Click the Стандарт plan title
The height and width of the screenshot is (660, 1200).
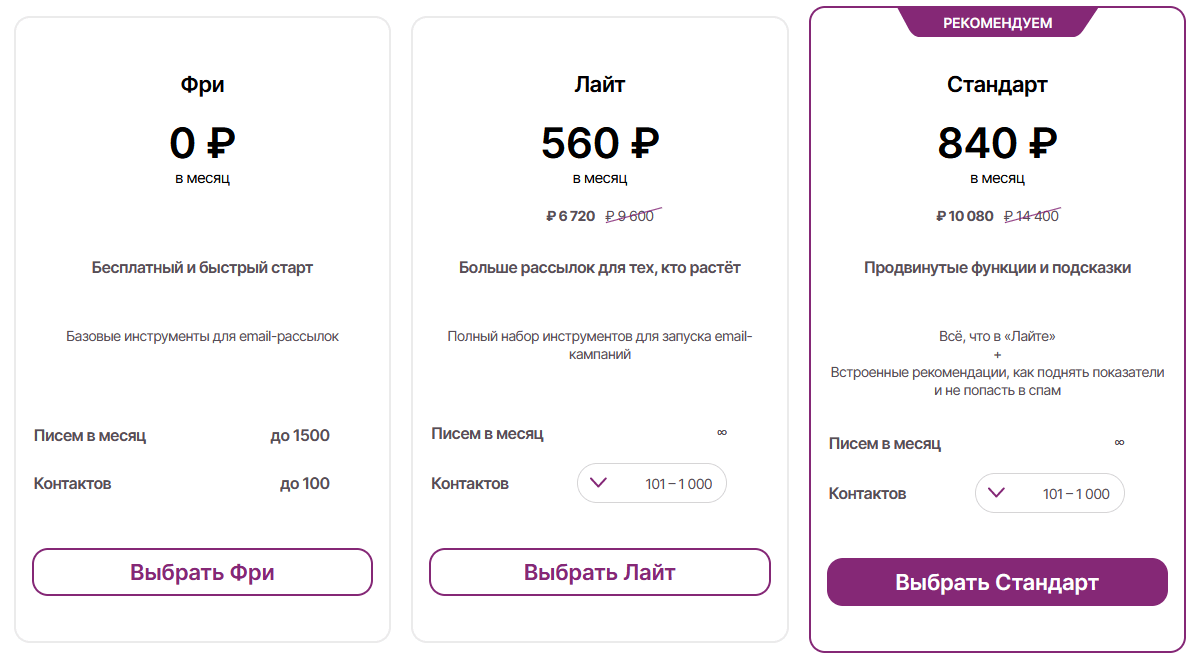pos(997,85)
